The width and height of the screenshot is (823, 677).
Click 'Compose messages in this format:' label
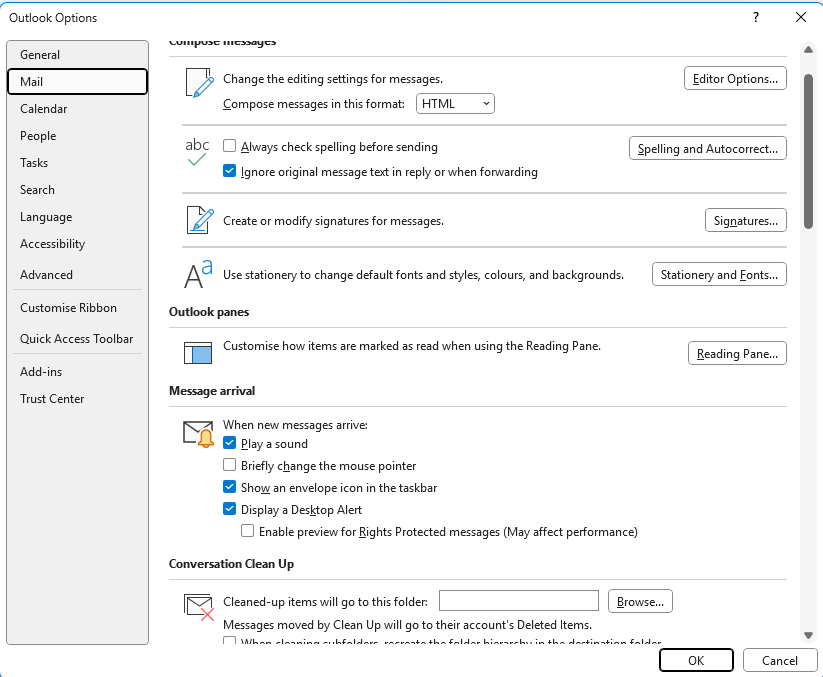click(x=314, y=104)
